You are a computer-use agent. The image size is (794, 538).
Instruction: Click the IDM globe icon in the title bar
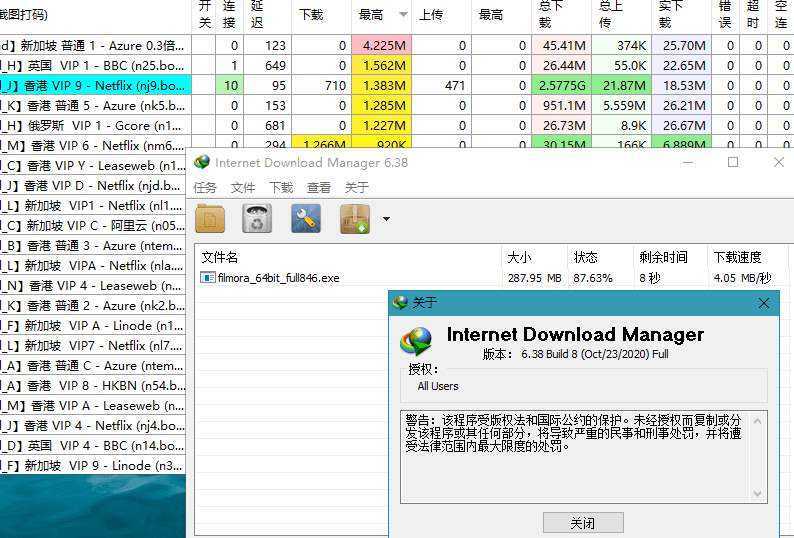202,162
